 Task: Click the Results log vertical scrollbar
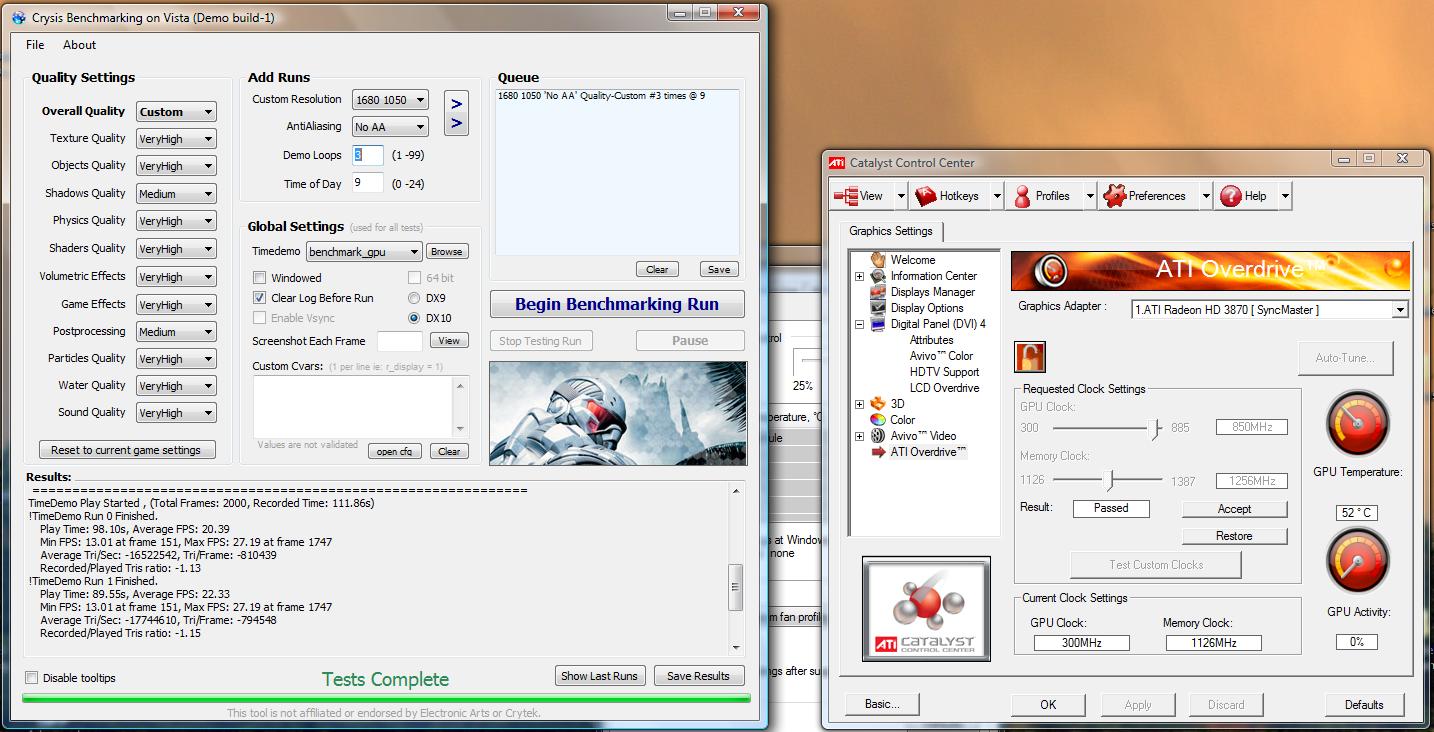tap(737, 569)
